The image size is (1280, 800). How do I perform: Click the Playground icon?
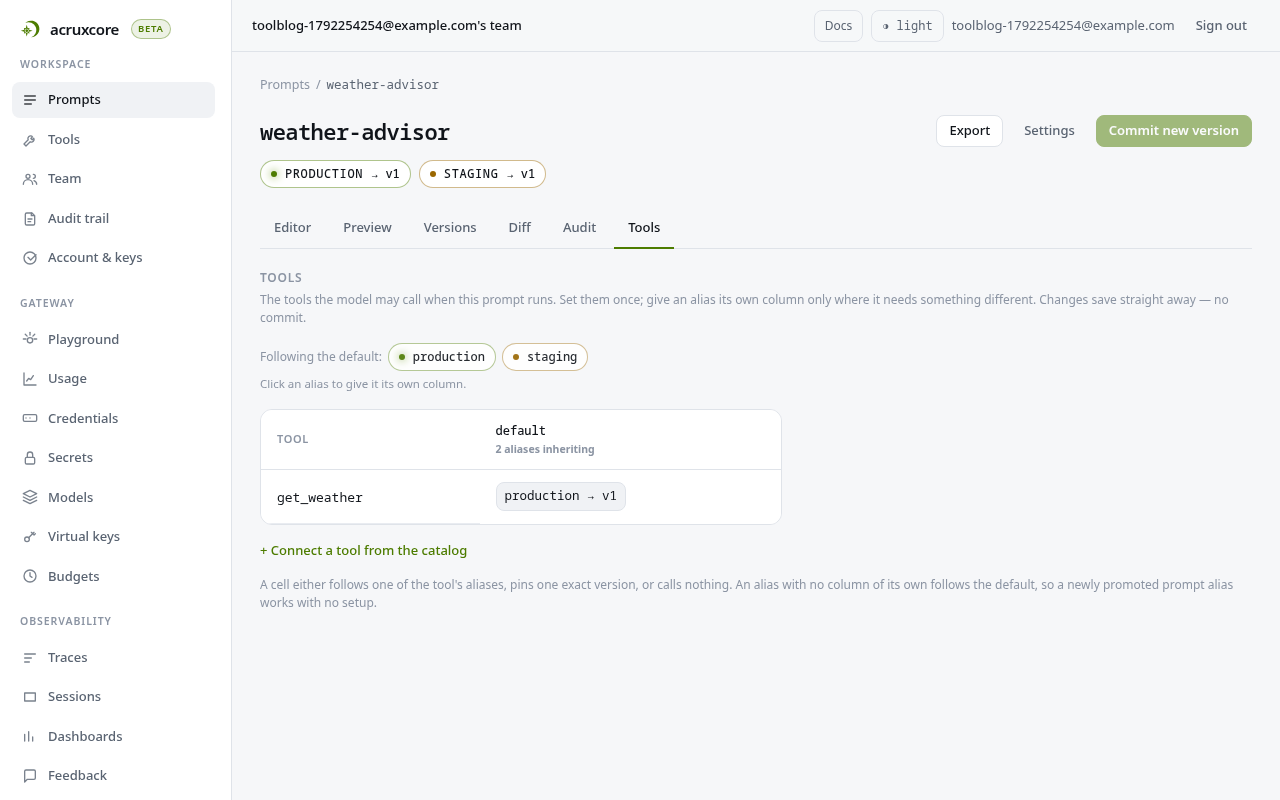click(30, 340)
